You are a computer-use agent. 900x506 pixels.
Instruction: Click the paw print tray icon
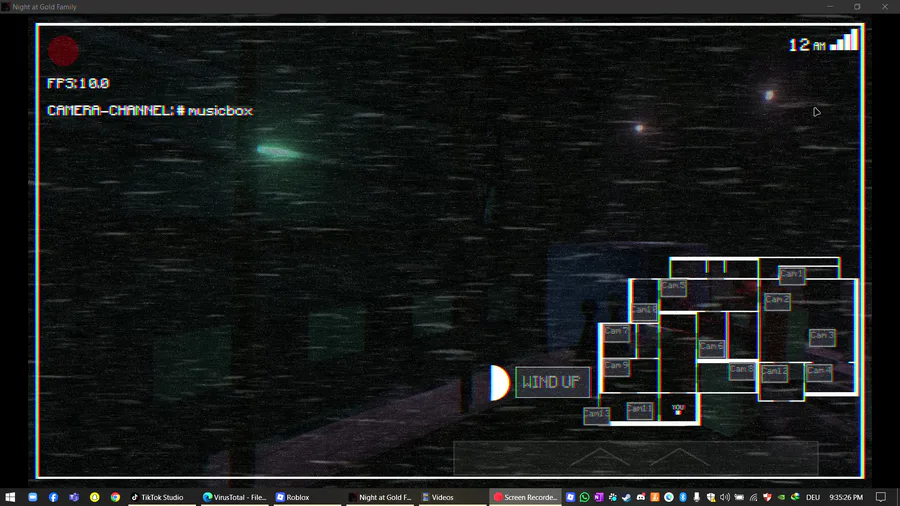tap(612, 497)
